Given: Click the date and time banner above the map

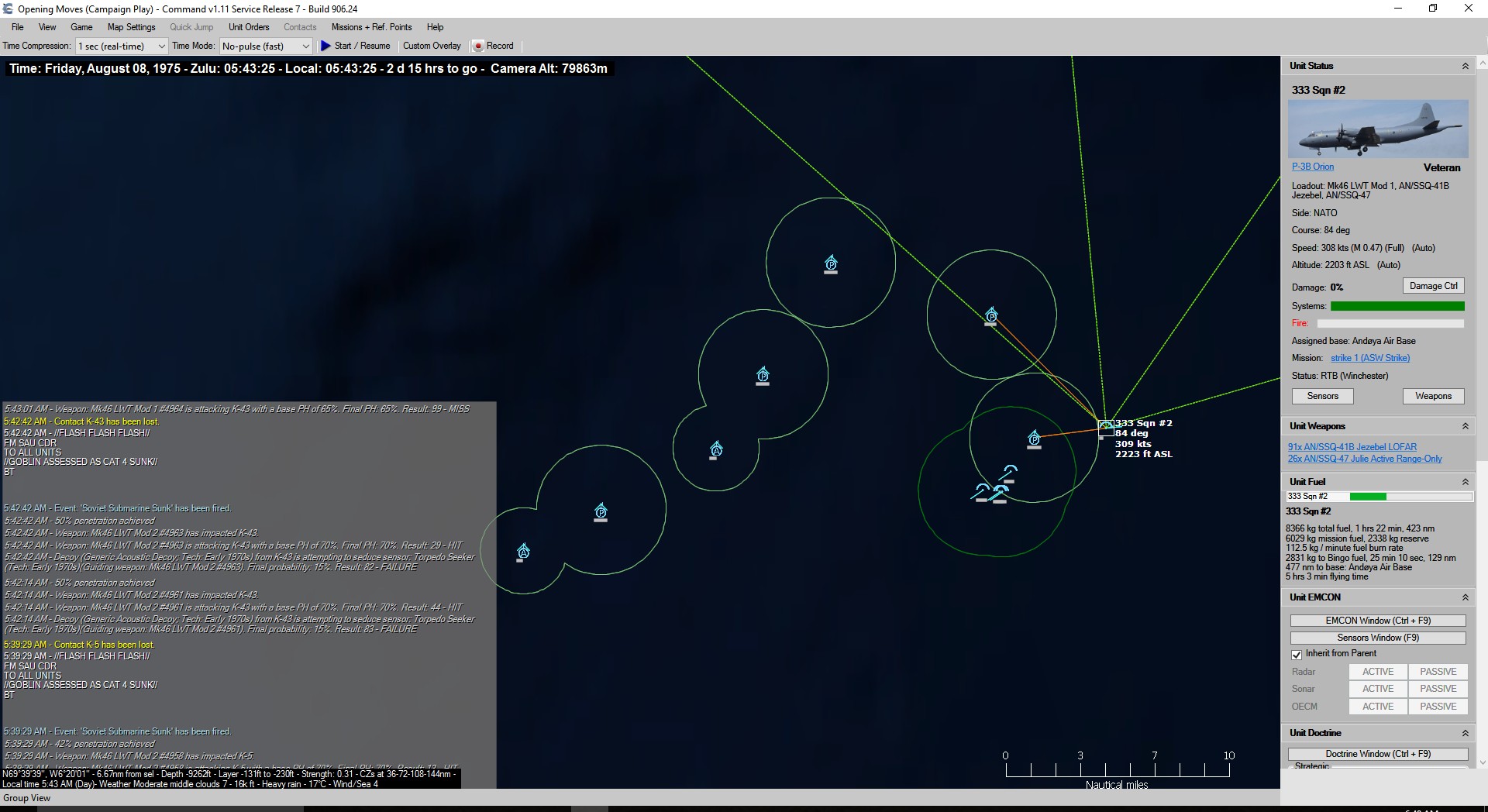Looking at the screenshot, I should click(x=308, y=68).
